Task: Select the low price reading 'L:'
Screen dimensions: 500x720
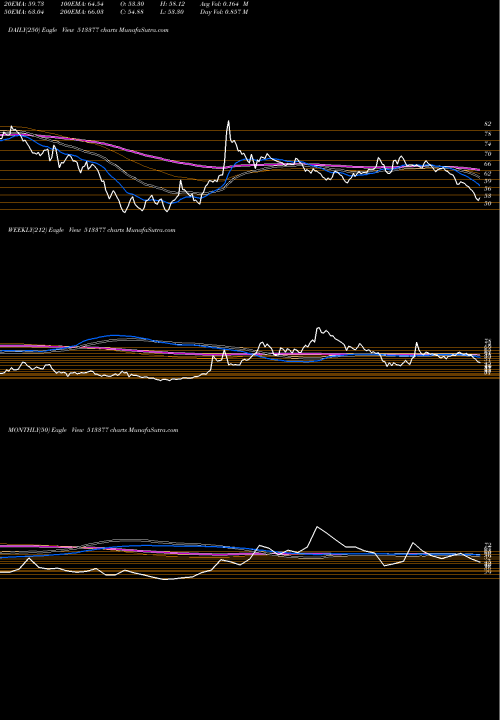Action: point(173,12)
